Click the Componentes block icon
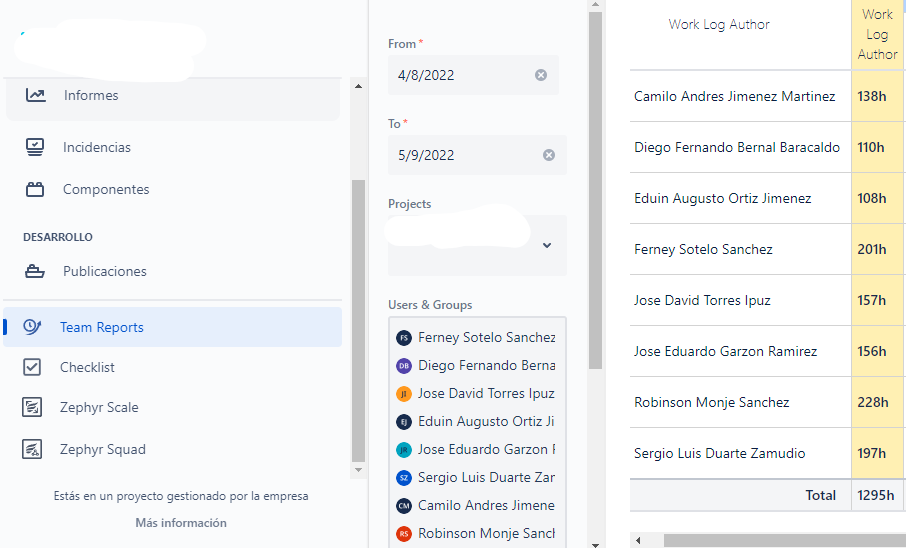The width and height of the screenshot is (906, 548). point(35,189)
